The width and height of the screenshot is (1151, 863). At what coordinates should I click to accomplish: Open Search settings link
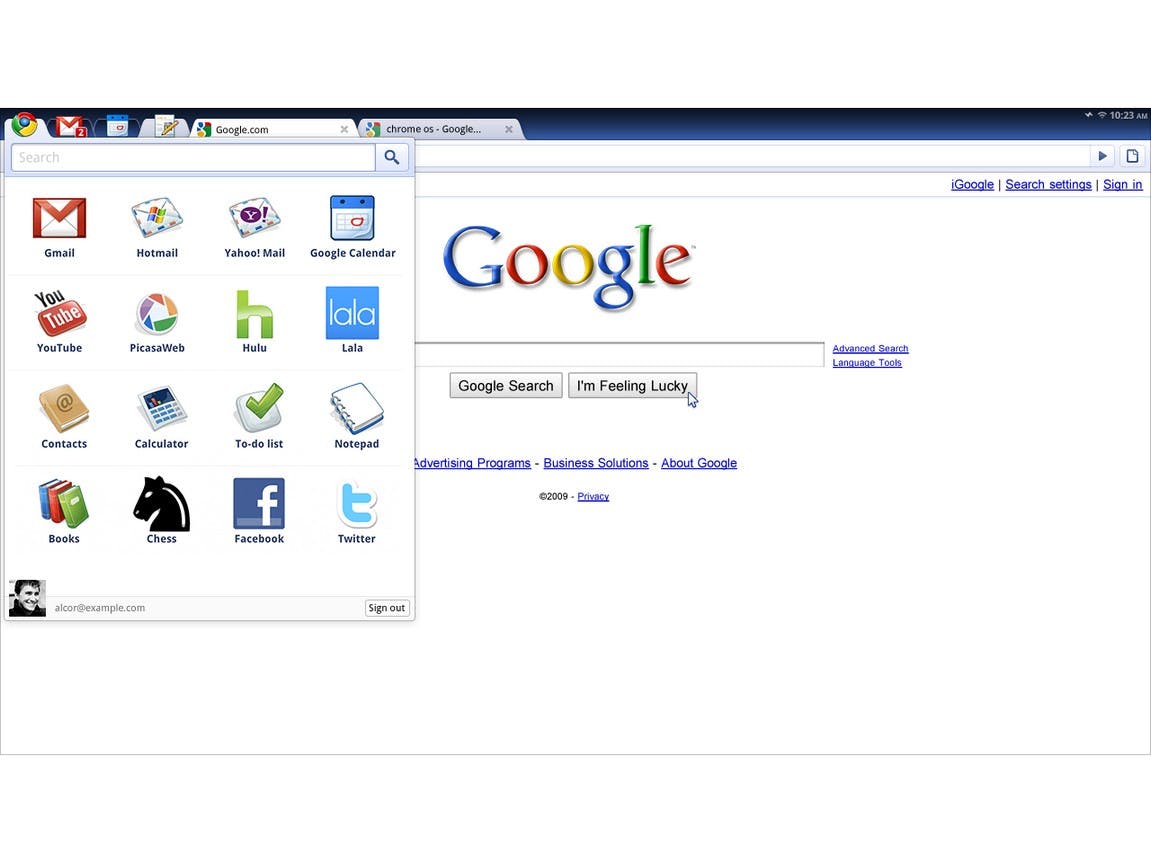pos(1048,184)
